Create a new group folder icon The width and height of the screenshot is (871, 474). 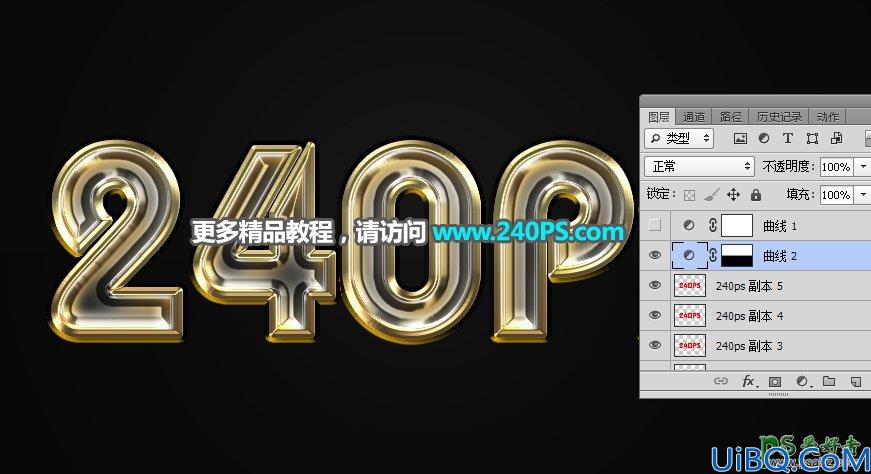pos(829,381)
